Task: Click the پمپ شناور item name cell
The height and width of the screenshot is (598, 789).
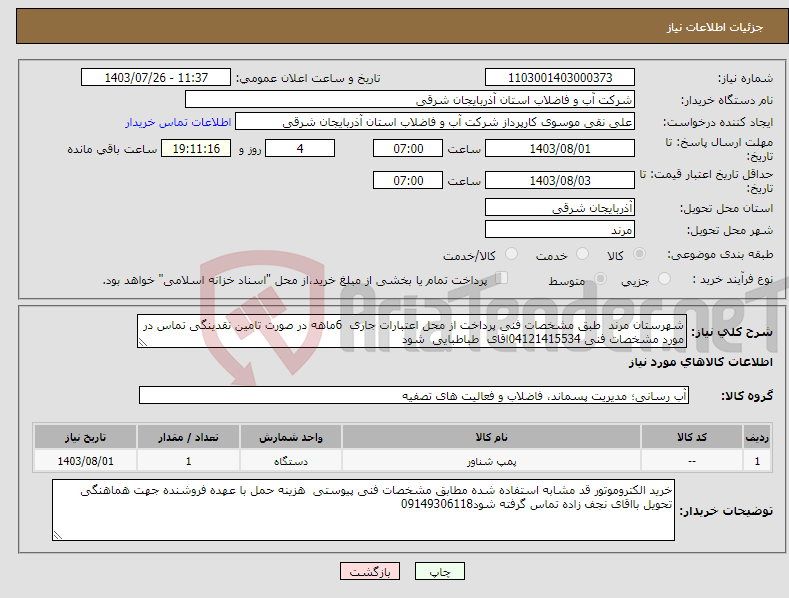Action: 491,461
